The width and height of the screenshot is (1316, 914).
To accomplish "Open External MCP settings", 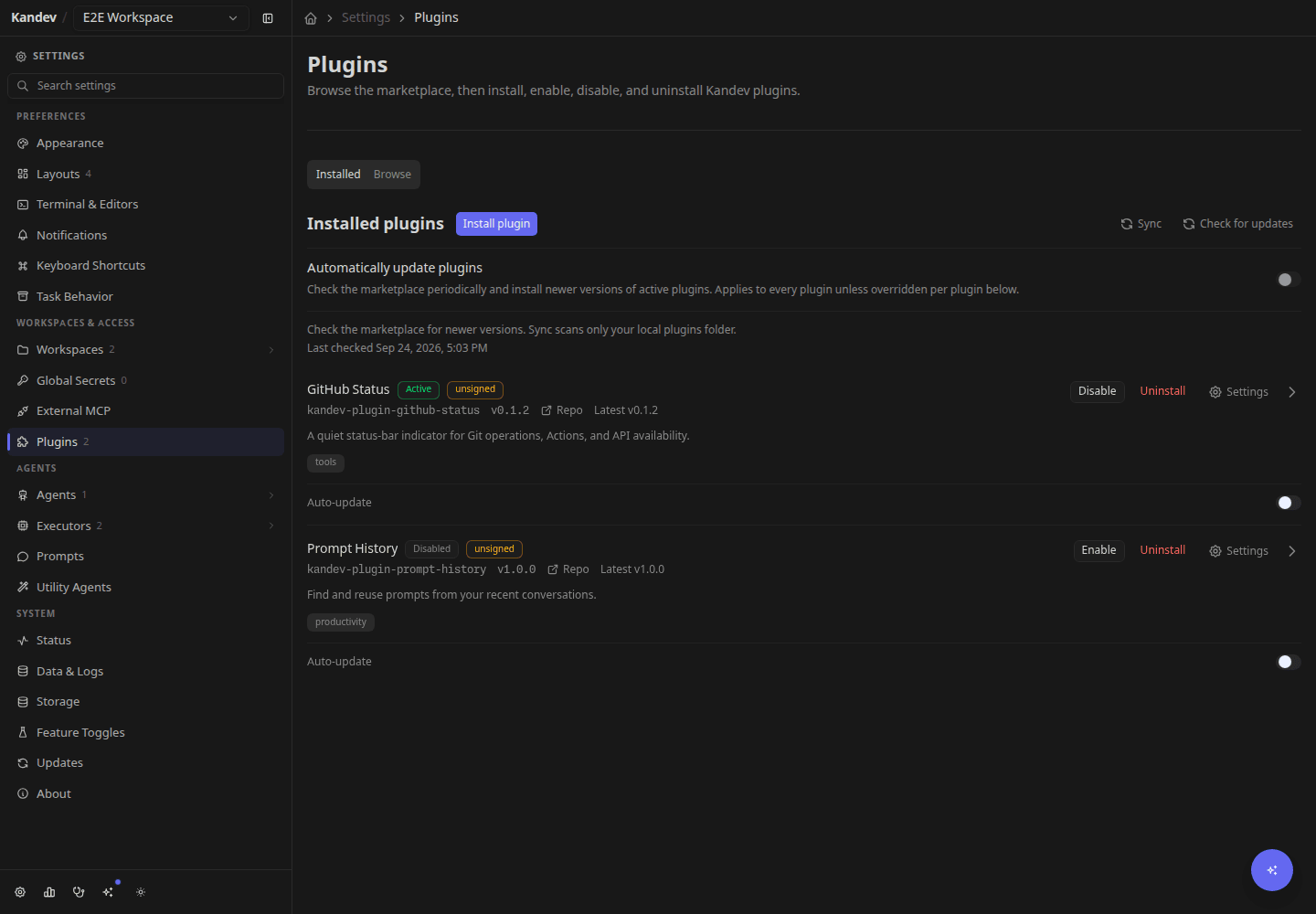I will coord(146,411).
